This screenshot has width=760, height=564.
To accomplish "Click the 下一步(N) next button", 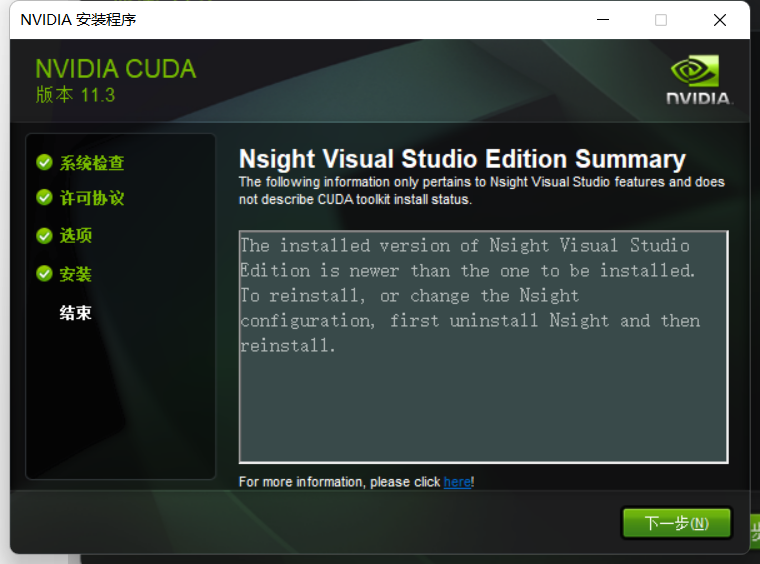I will 677,523.
